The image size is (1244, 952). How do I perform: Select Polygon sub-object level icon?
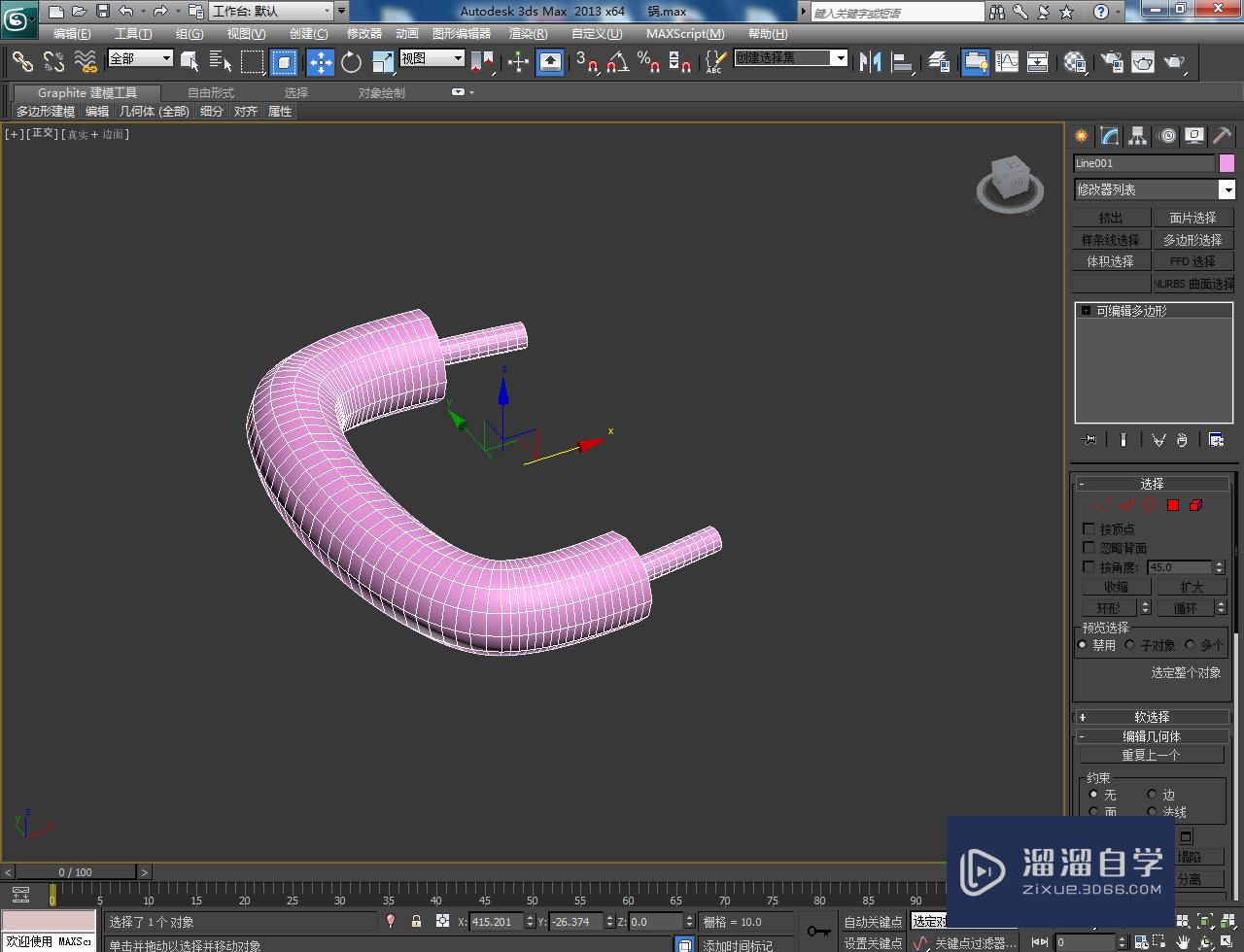[1173, 505]
